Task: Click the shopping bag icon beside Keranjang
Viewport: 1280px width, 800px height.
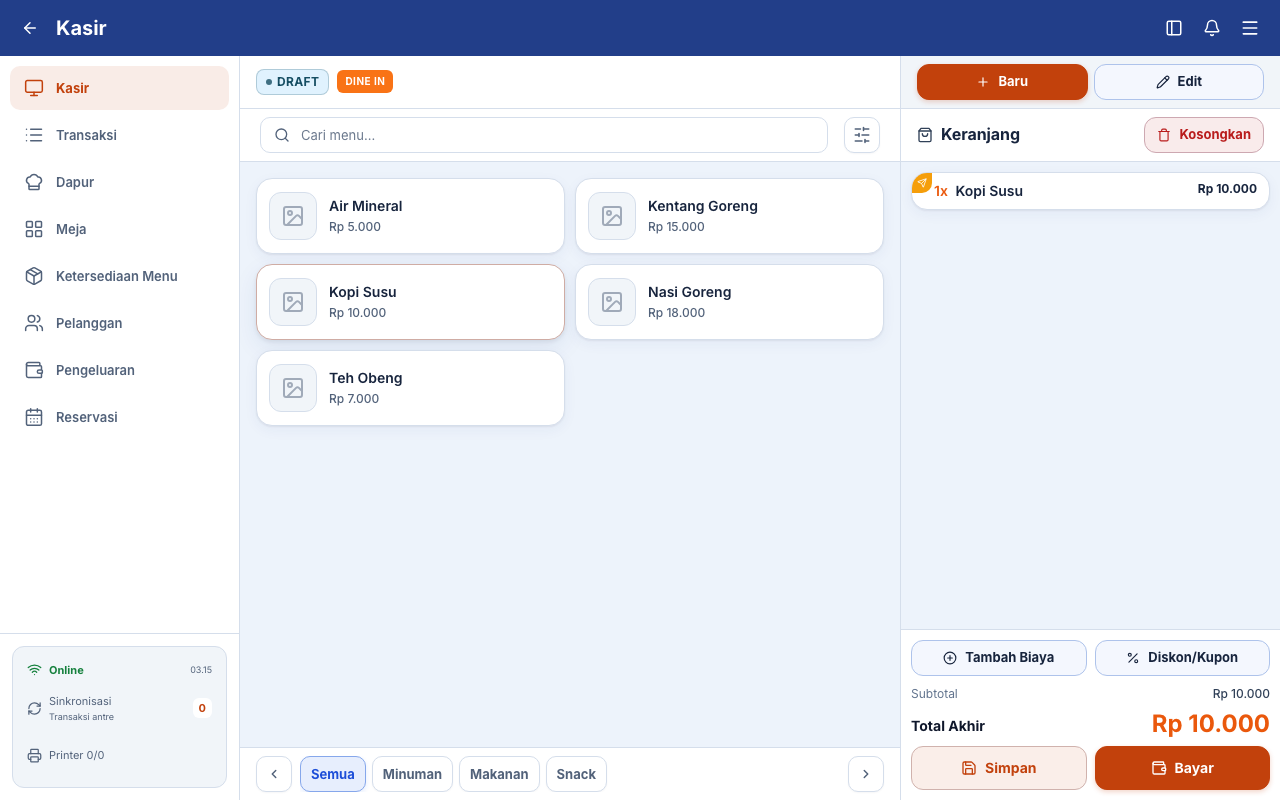Action: point(925,135)
